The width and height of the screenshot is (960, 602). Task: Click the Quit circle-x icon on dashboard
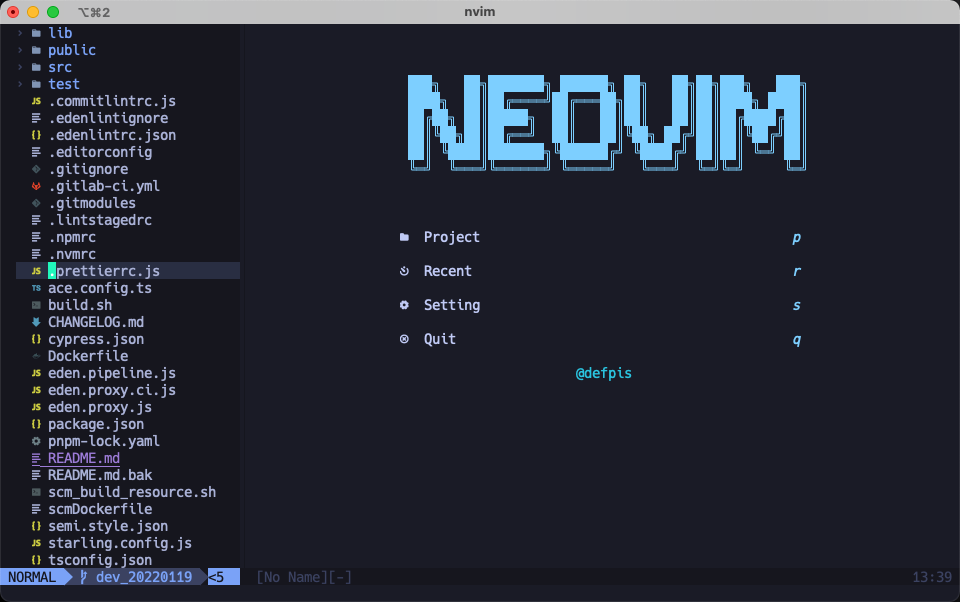pos(404,339)
